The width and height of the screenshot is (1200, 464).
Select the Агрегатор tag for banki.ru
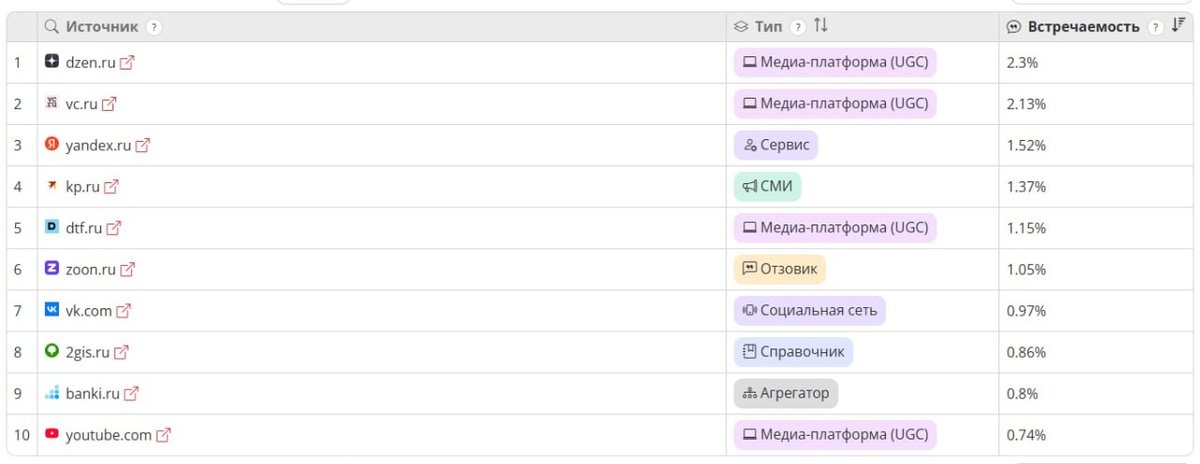[785, 394]
